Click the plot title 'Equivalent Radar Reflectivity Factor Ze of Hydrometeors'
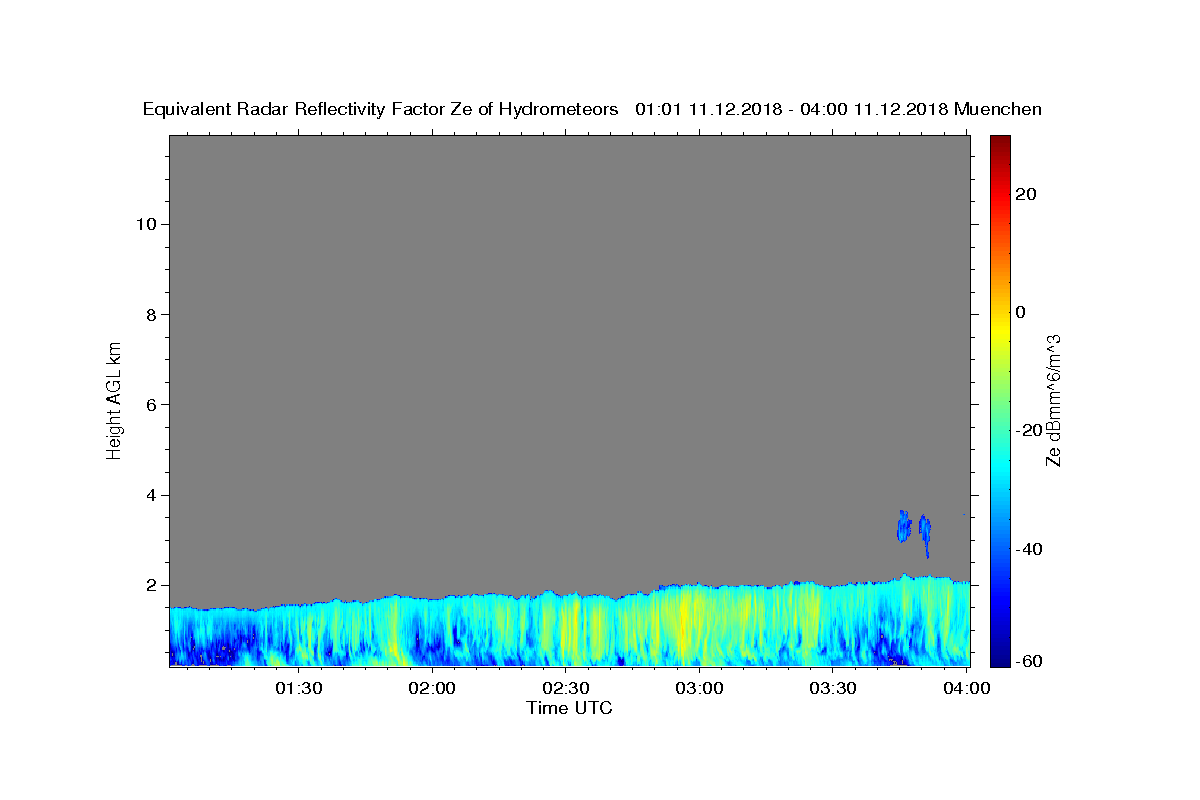The width and height of the screenshot is (1200, 800). pos(381,110)
